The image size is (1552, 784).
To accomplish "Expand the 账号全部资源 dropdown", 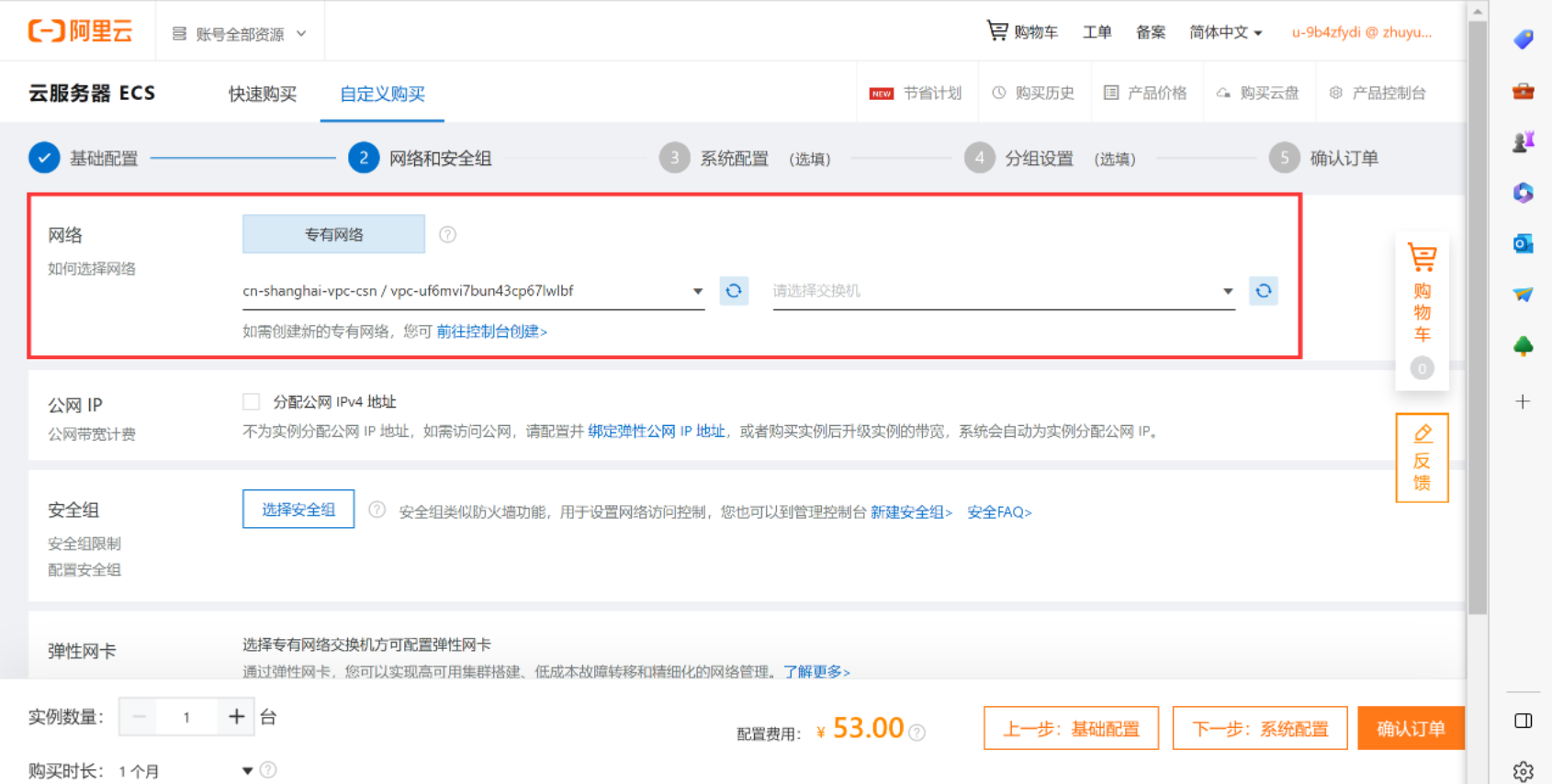I will (239, 34).
